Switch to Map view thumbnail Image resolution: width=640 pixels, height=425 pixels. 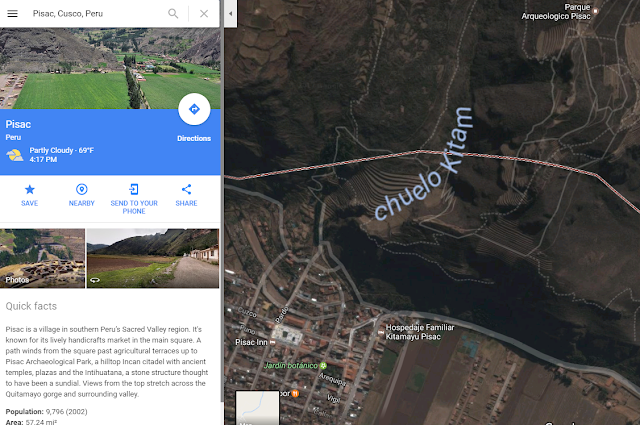pyautogui.click(x=258, y=407)
